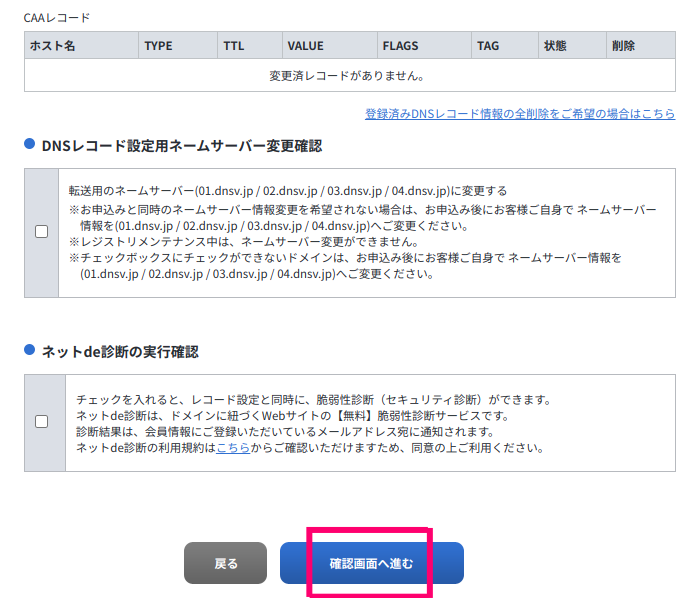Click the CAAレコード label
Screen dimensions: 700x598
[x=57, y=18]
